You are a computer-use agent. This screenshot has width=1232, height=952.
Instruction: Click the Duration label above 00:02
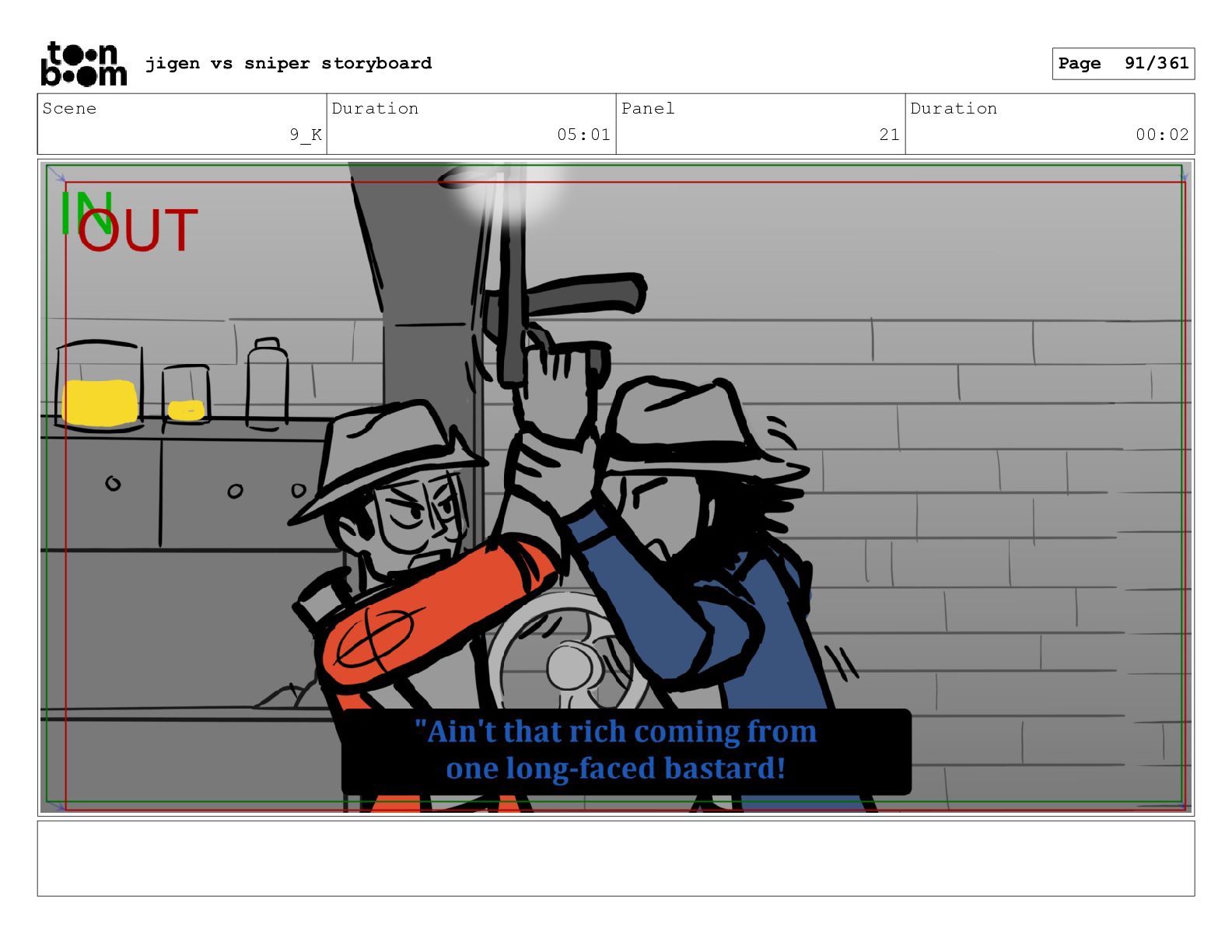954,109
